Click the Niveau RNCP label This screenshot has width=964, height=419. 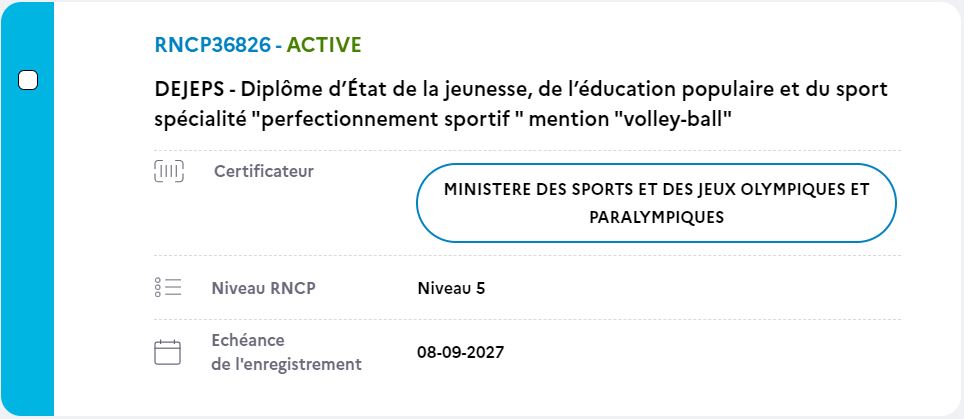tap(263, 288)
